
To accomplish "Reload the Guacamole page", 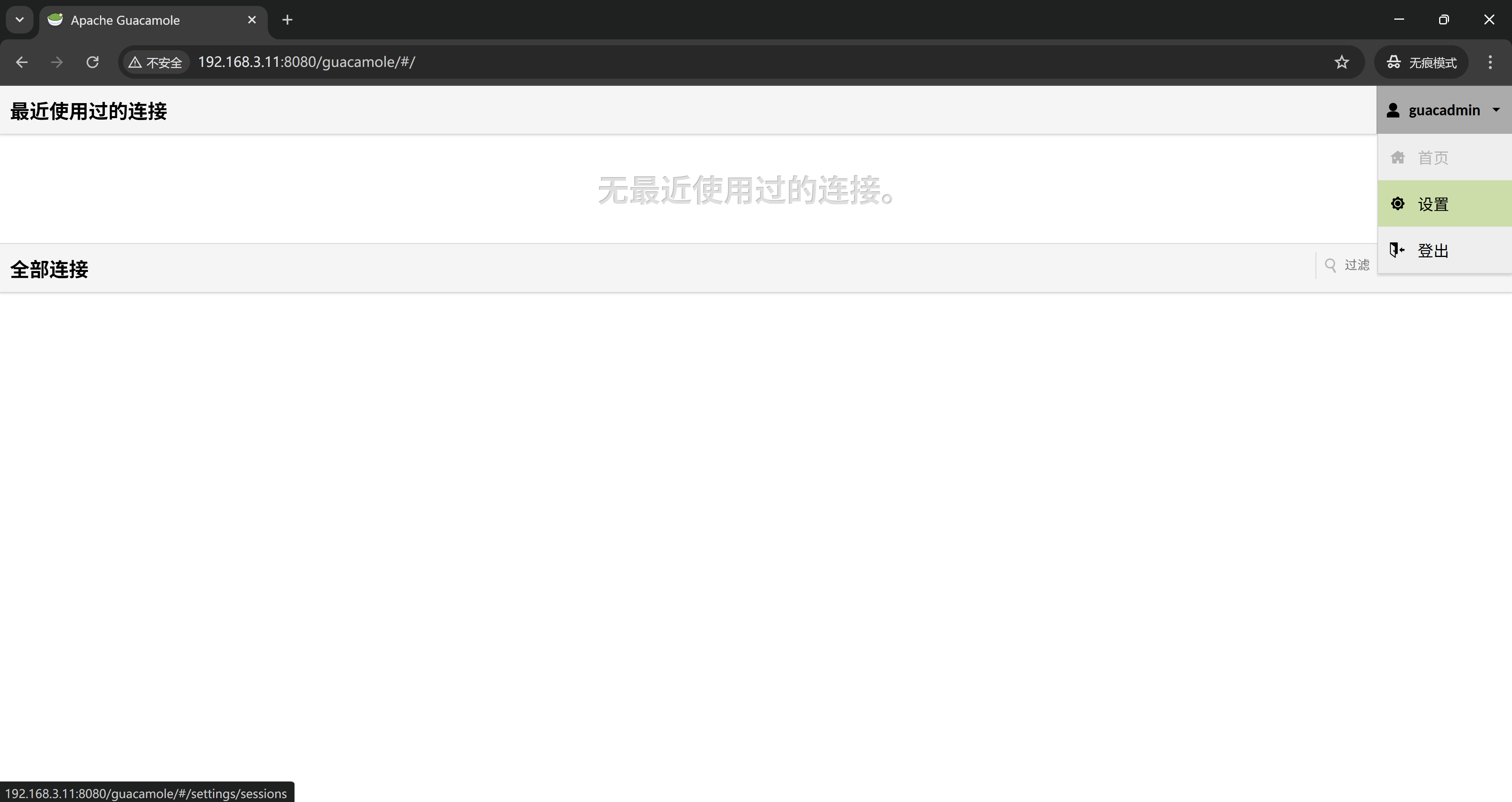I will pos(92,62).
